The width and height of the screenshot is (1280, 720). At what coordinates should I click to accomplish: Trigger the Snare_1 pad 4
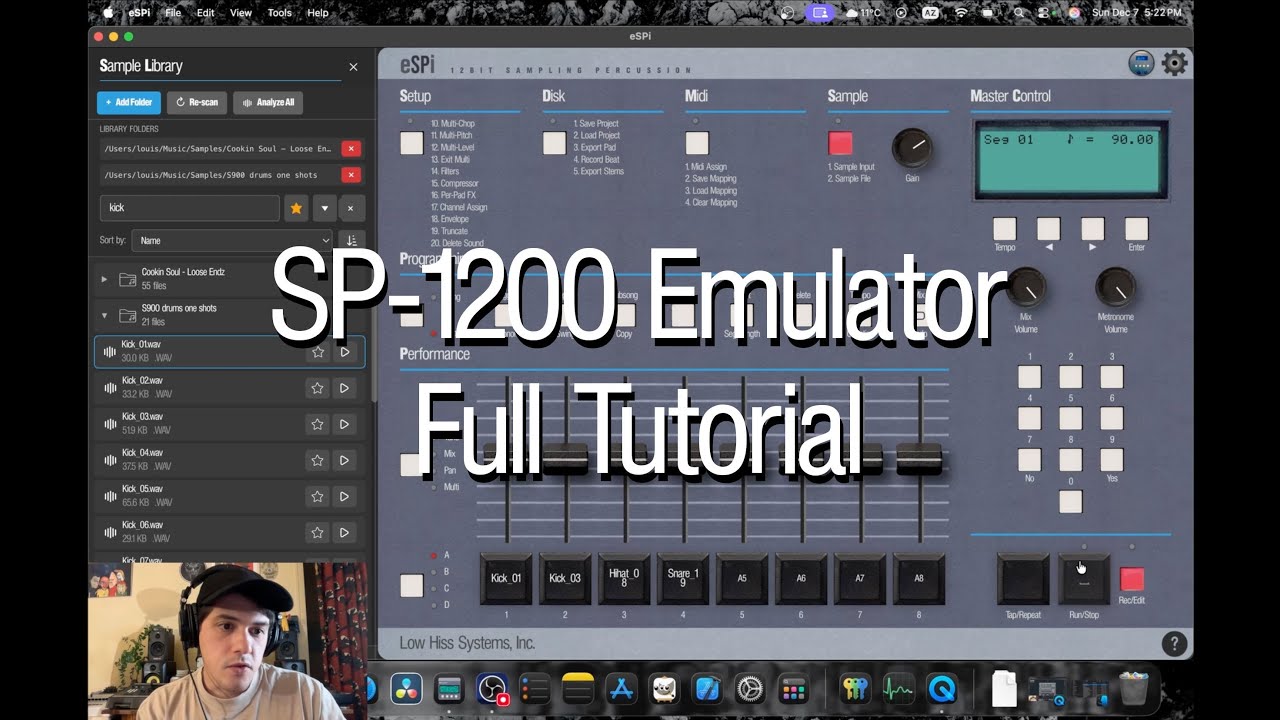point(683,579)
